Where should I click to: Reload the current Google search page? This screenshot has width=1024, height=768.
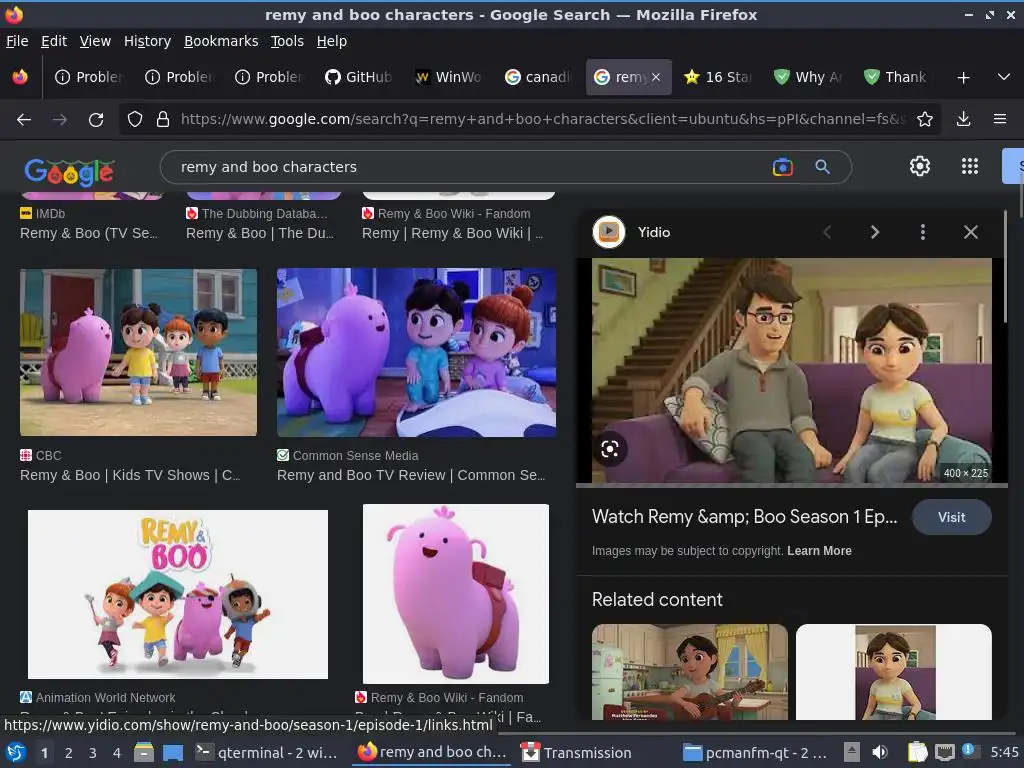[x=96, y=120]
